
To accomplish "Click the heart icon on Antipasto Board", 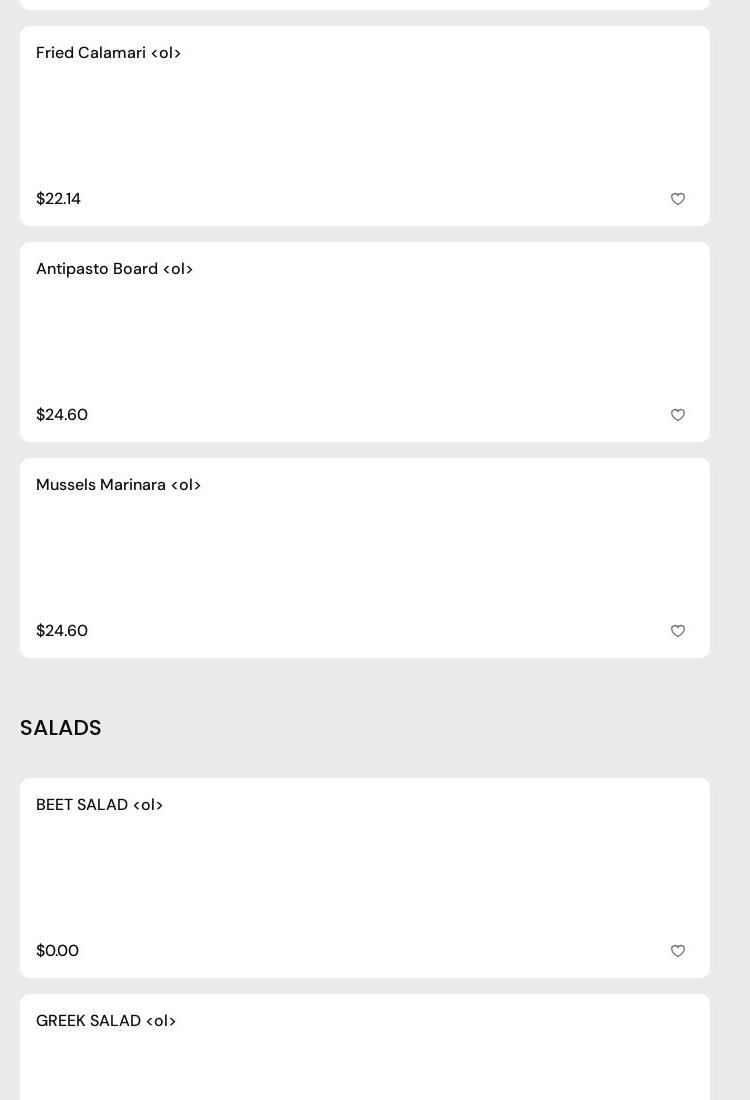I will pos(678,415).
